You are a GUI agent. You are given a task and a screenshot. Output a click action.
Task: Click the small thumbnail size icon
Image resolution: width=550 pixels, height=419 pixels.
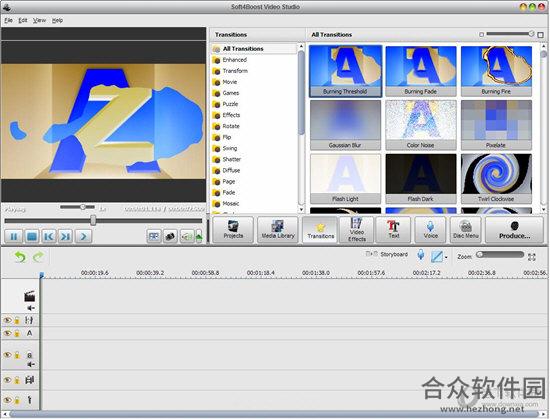(481, 34)
